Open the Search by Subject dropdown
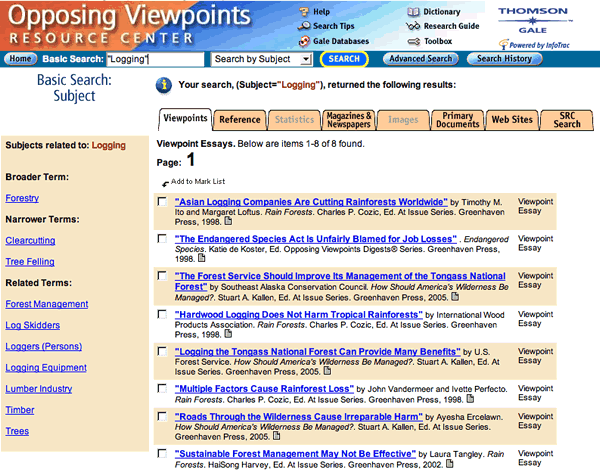The image size is (600, 473). [262, 59]
